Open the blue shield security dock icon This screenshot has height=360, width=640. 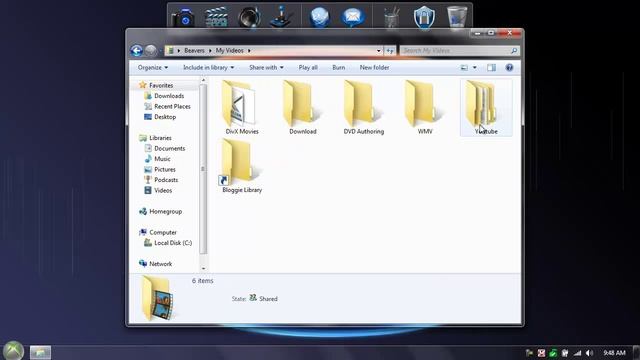click(424, 18)
